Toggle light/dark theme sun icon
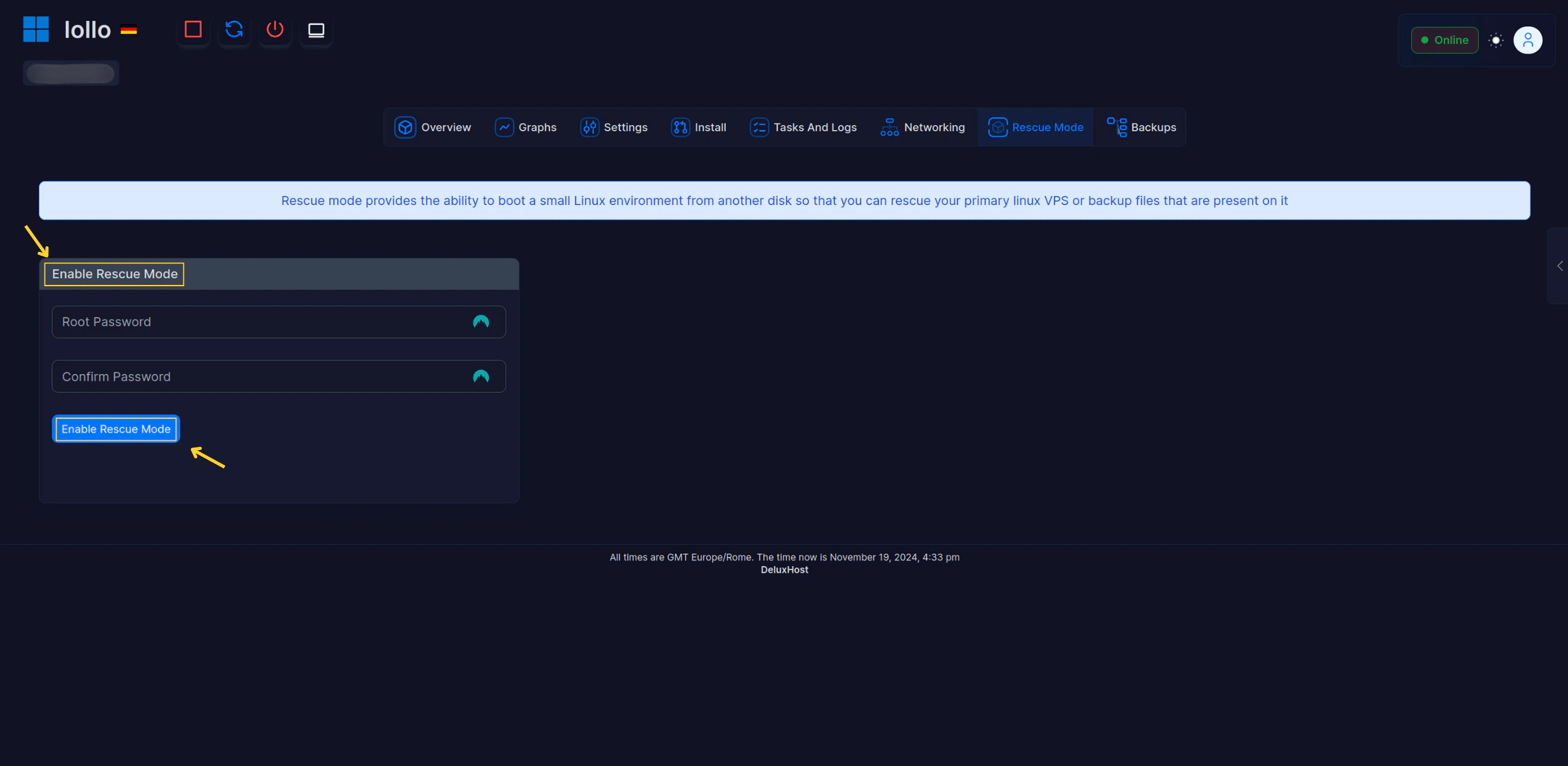1568x766 pixels. pyautogui.click(x=1496, y=40)
